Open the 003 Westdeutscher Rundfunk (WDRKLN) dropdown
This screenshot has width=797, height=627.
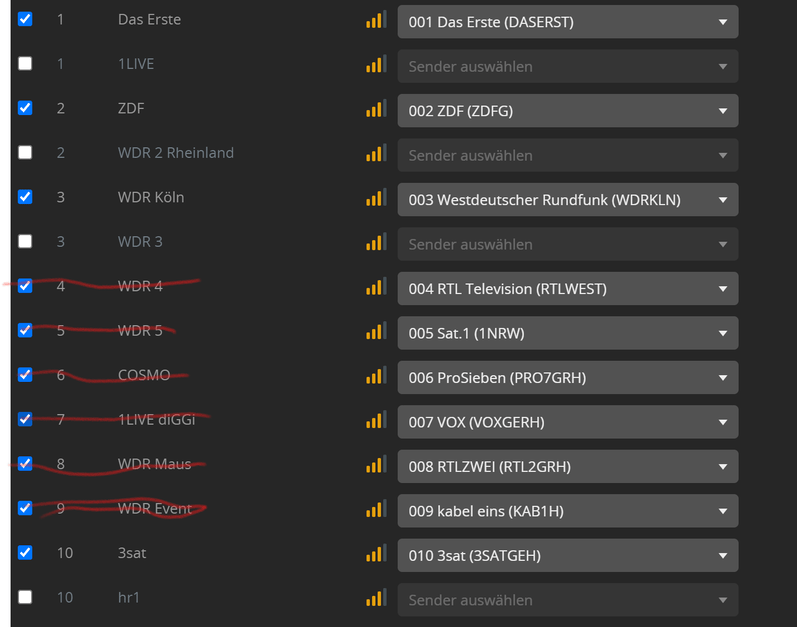point(568,200)
